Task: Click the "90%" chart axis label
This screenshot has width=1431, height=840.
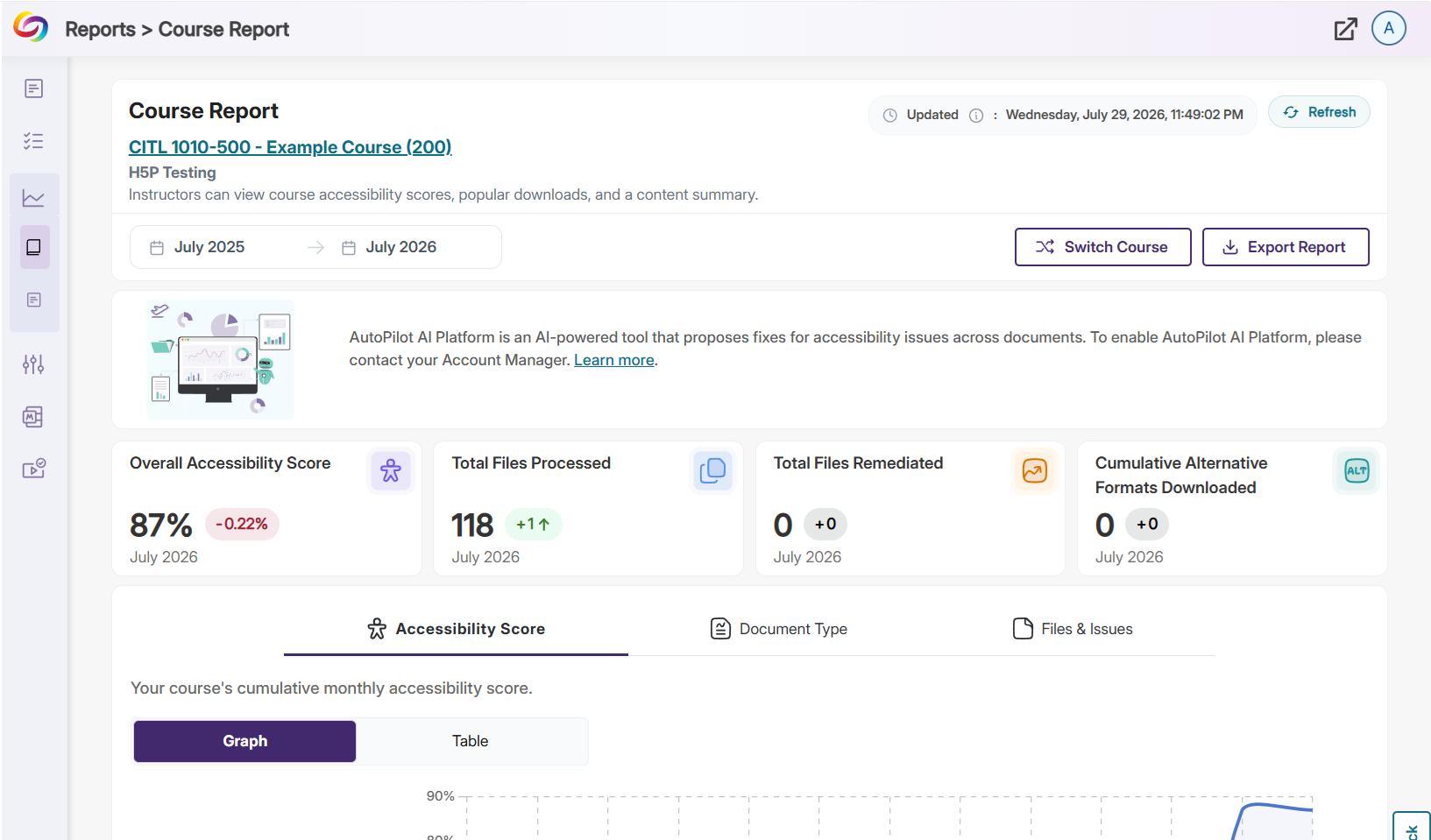Action: coord(441,796)
